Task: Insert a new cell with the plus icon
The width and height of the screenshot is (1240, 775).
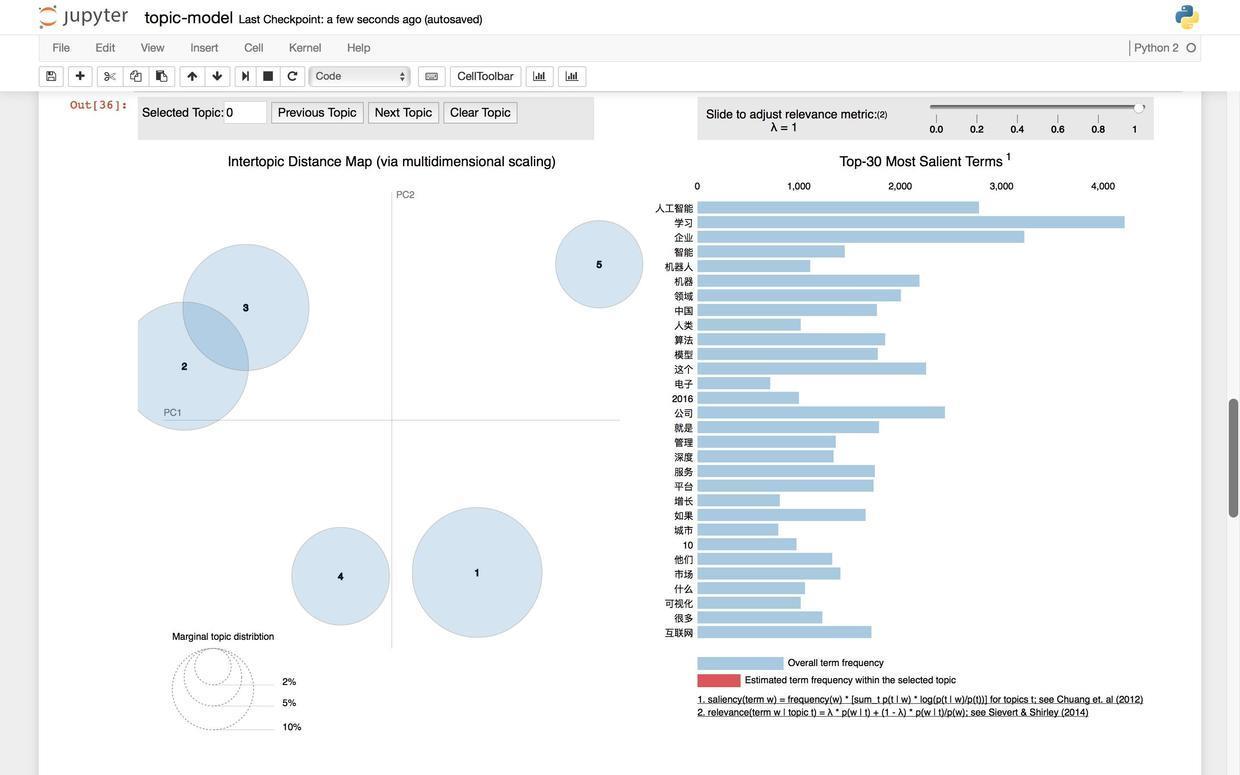Action: coord(80,77)
